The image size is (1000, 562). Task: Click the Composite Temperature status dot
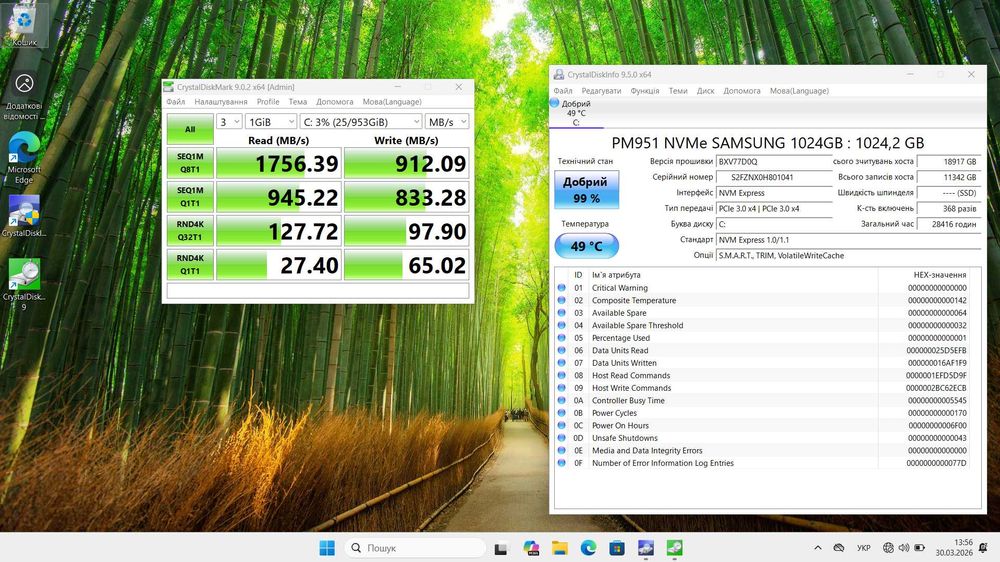coord(561,300)
